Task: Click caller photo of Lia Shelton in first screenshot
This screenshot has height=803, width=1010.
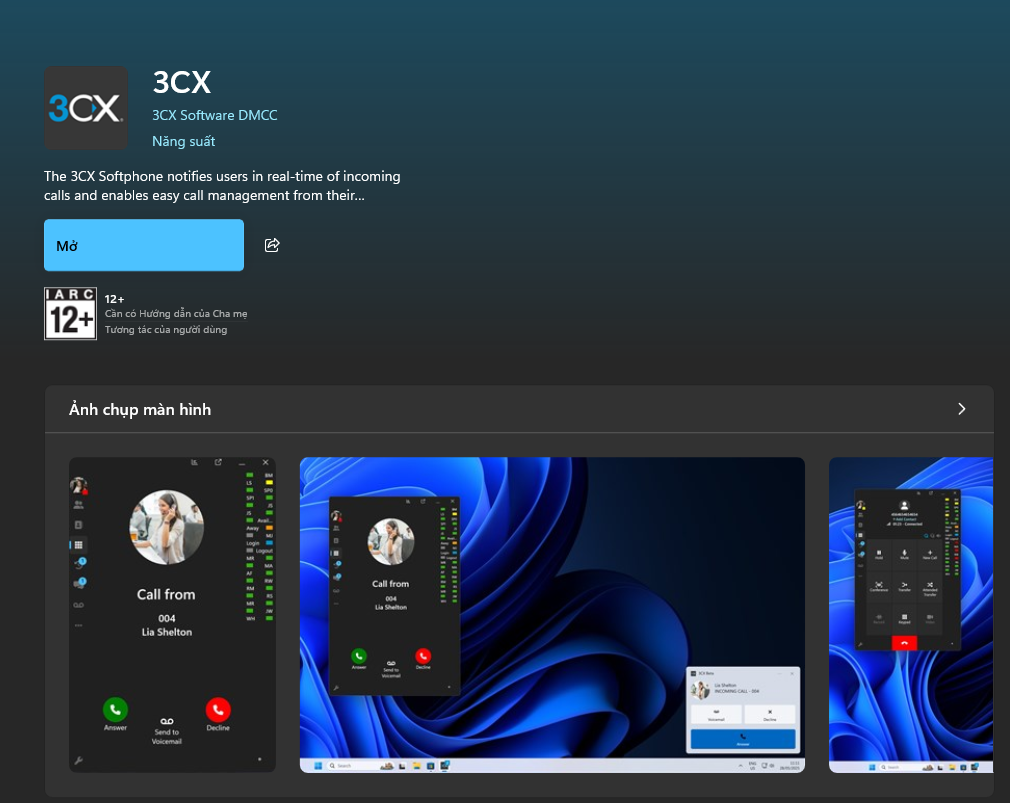Action: [x=167, y=527]
